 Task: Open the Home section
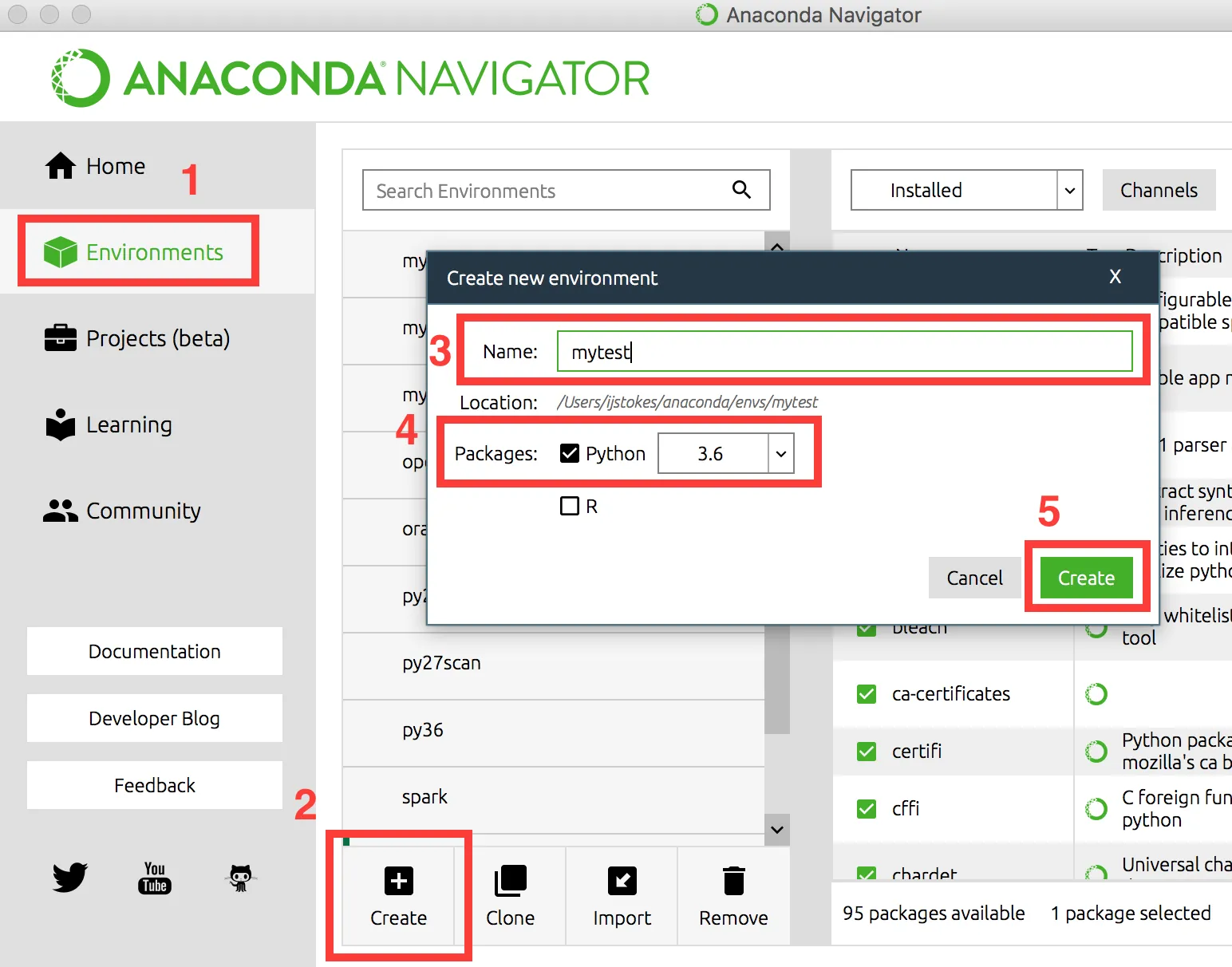click(95, 166)
